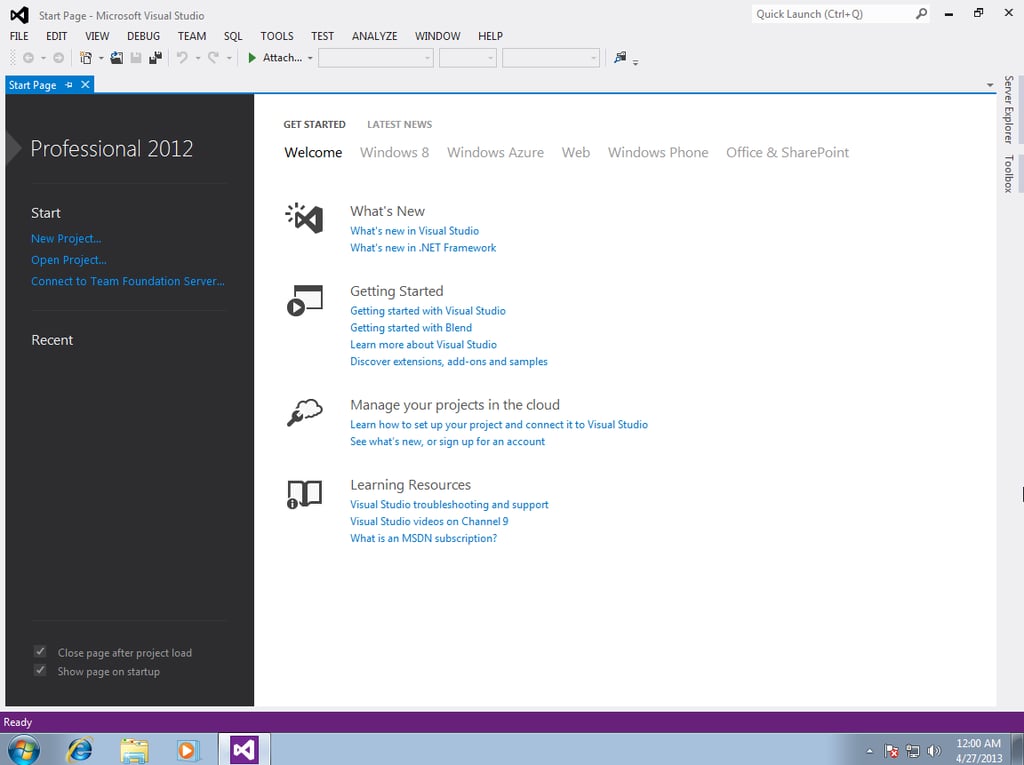The width and height of the screenshot is (1024, 765).
Task: Click the Save All toolbar icon
Action: (x=155, y=58)
